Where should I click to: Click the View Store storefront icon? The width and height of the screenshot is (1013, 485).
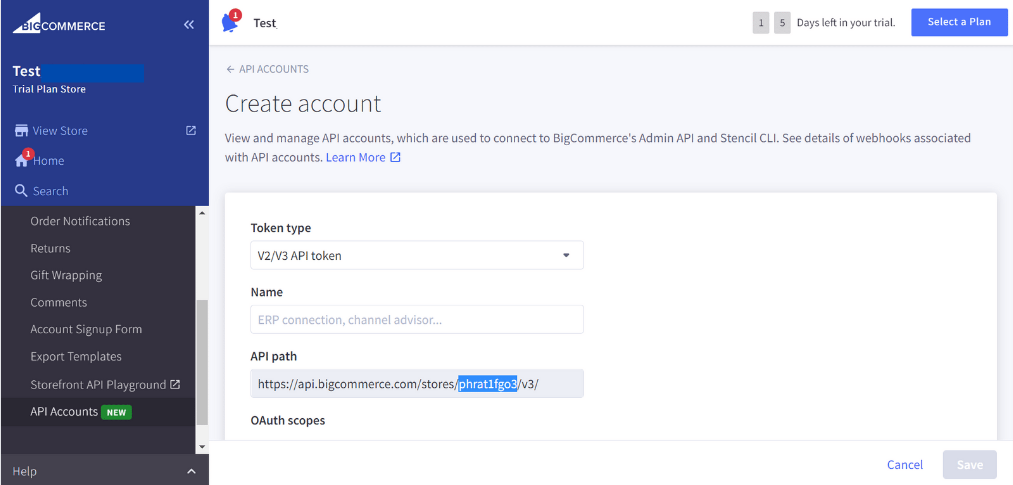pos(20,131)
